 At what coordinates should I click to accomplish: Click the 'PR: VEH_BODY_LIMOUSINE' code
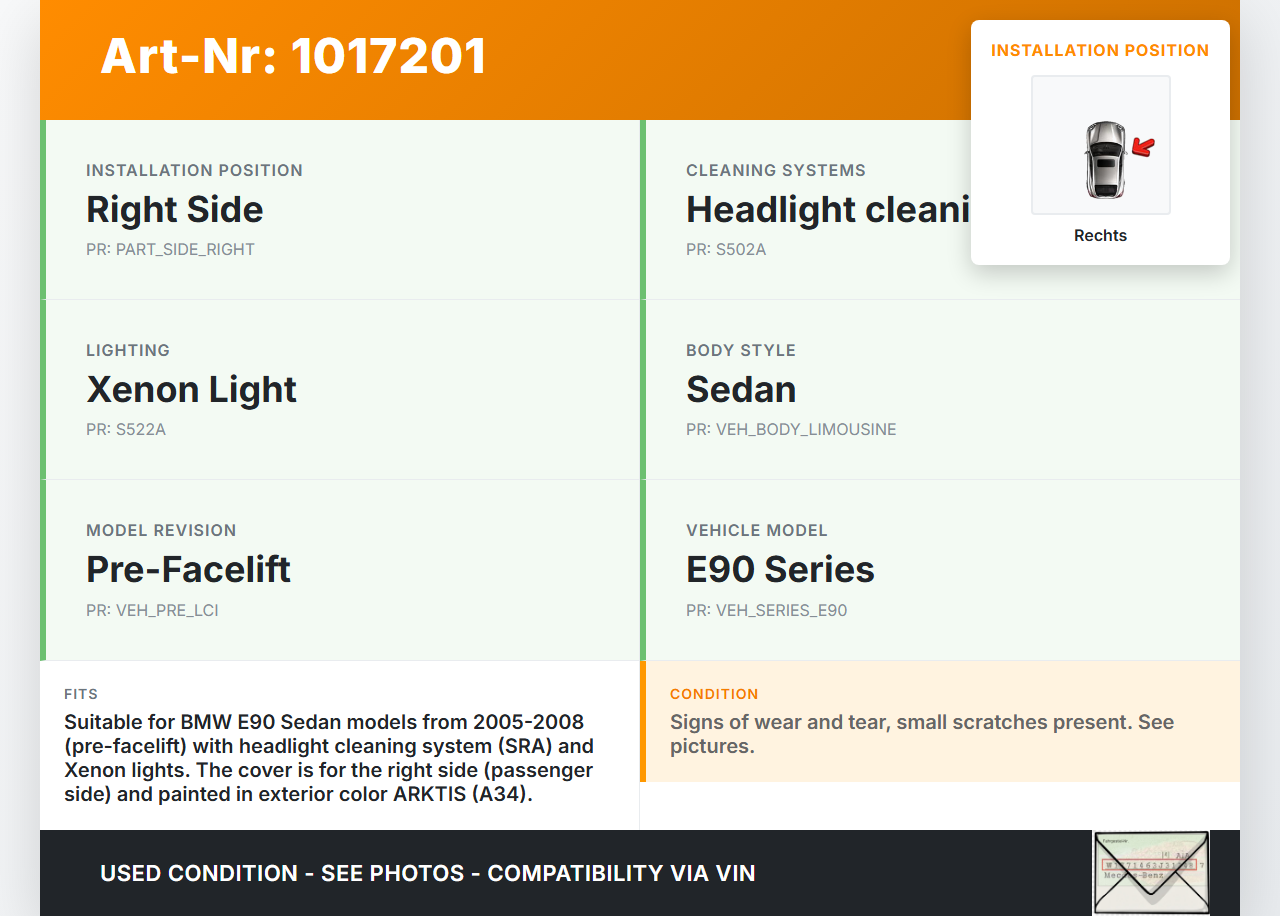(791, 430)
